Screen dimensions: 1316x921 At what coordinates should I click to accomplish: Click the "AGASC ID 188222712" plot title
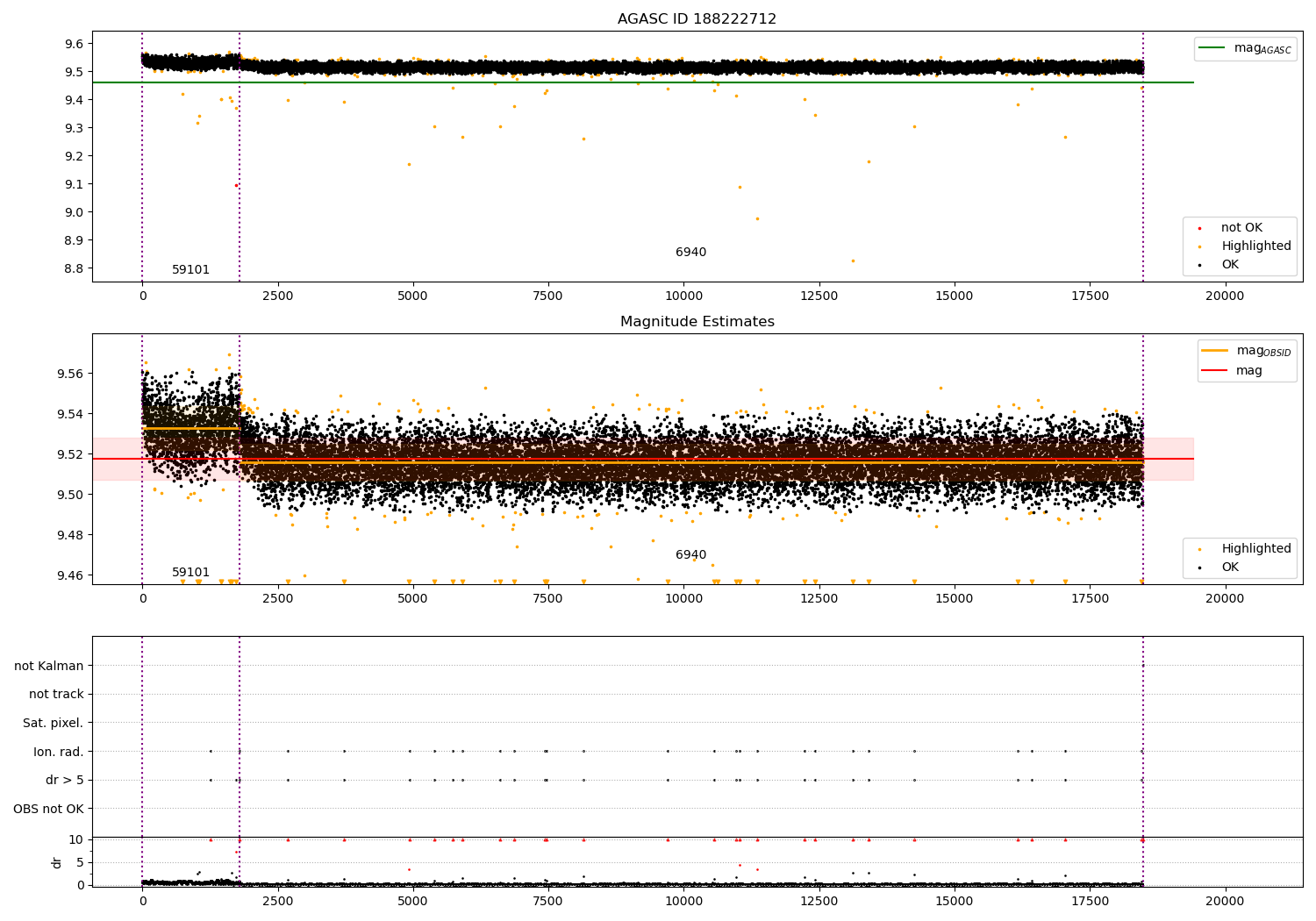click(x=697, y=19)
